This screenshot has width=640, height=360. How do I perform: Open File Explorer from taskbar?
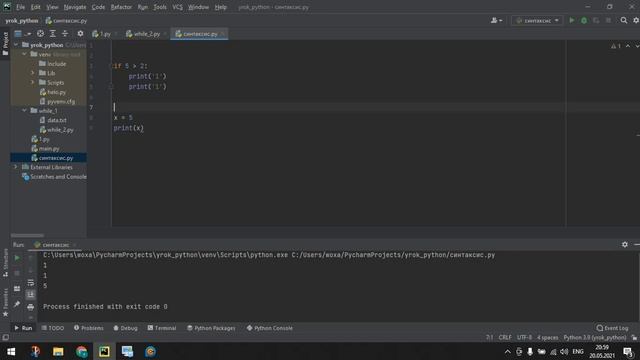(x=58, y=351)
